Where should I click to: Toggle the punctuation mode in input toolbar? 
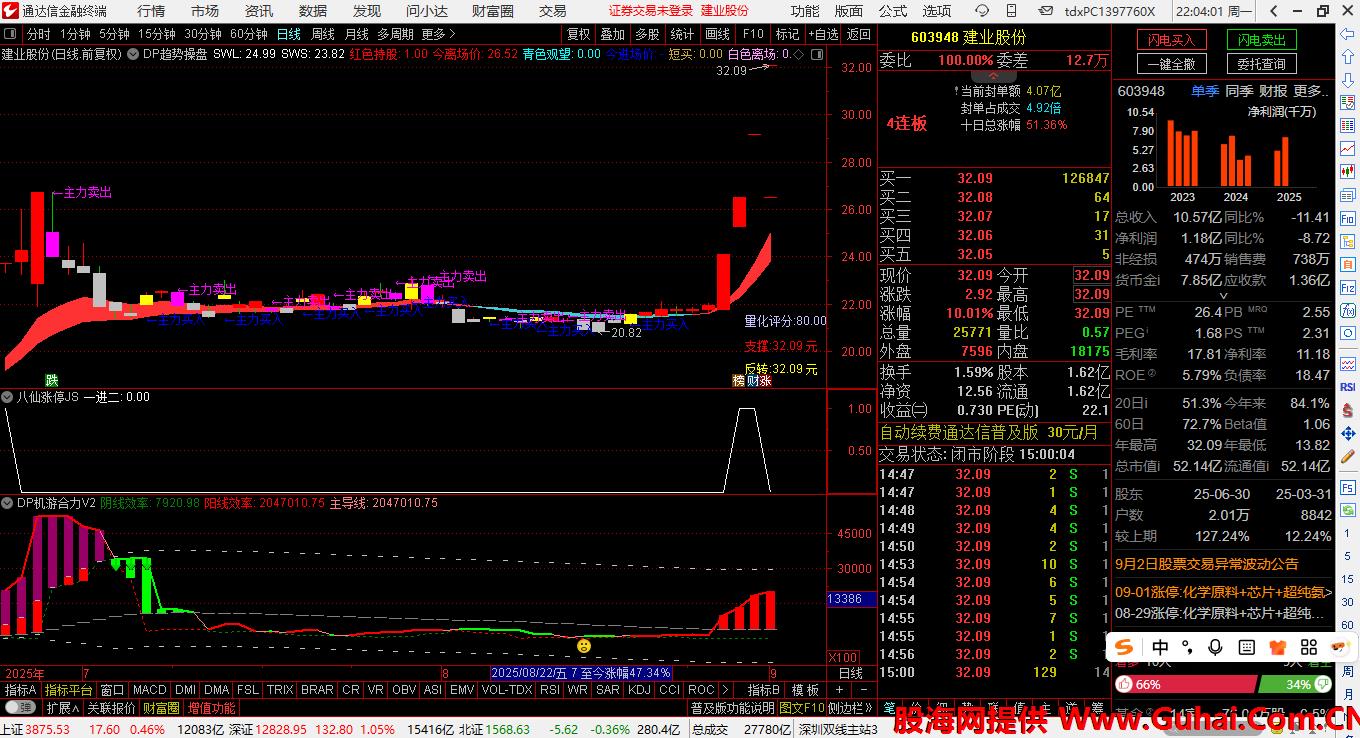click(x=1188, y=646)
